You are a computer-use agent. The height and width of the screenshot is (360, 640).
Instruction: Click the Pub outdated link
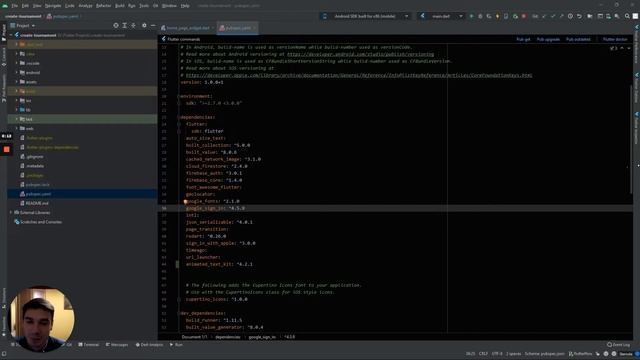point(578,39)
